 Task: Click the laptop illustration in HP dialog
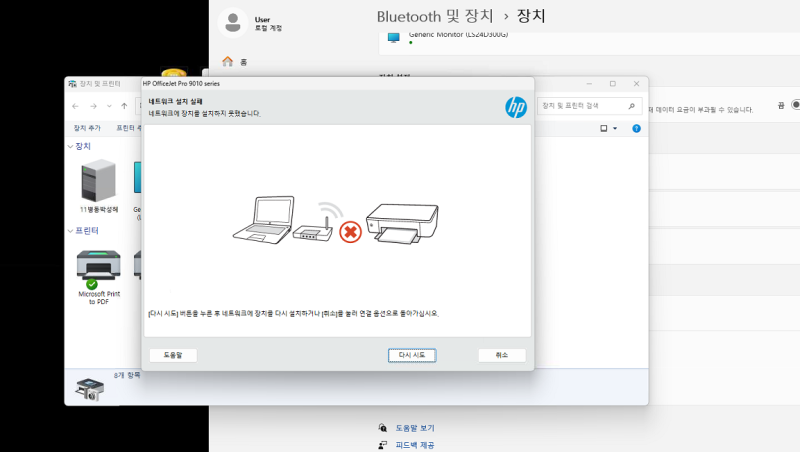click(264, 220)
